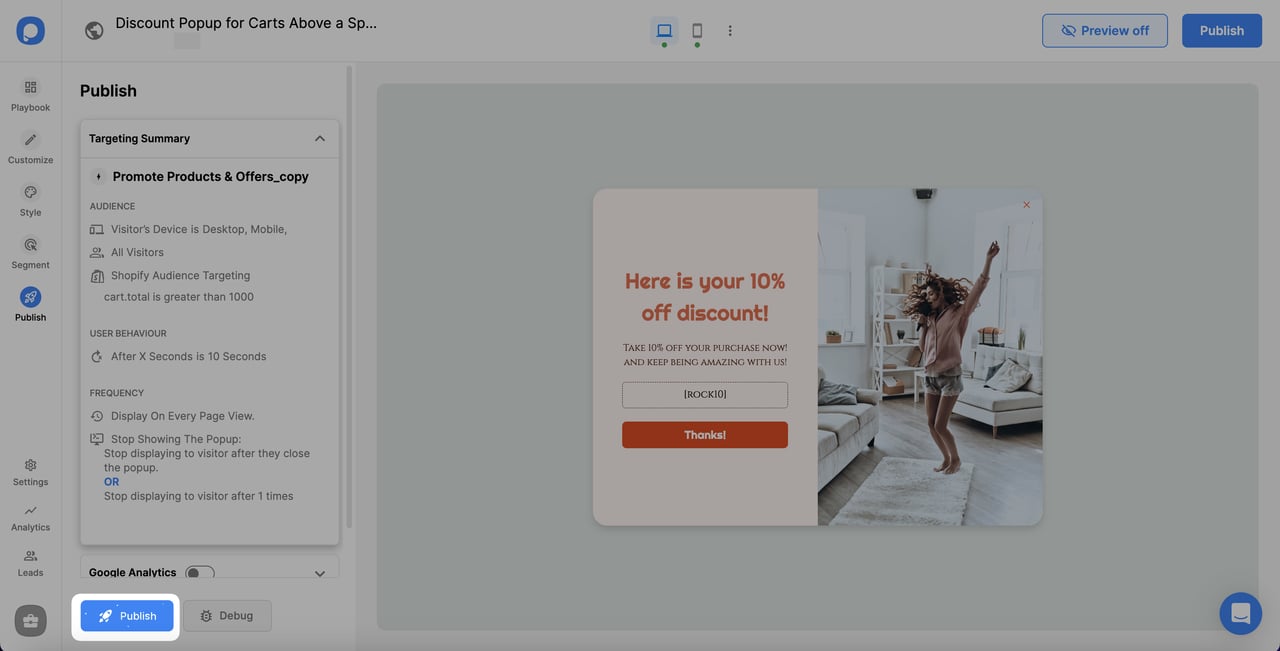This screenshot has width=1280, height=651.
Task: Click Visitor's Device is Desktop, Mobile text
Action: 199,229
